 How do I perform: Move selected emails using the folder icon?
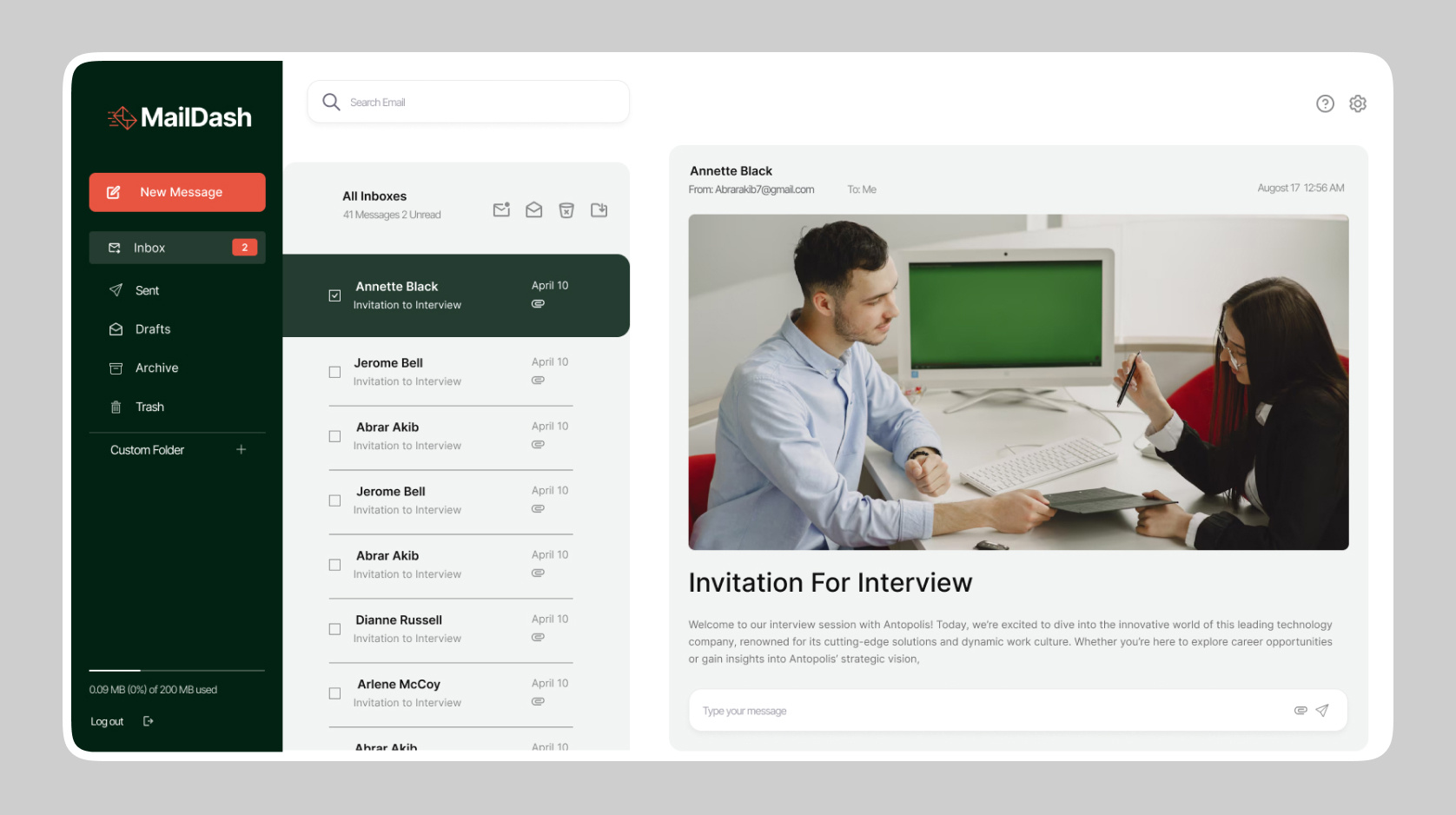599,209
